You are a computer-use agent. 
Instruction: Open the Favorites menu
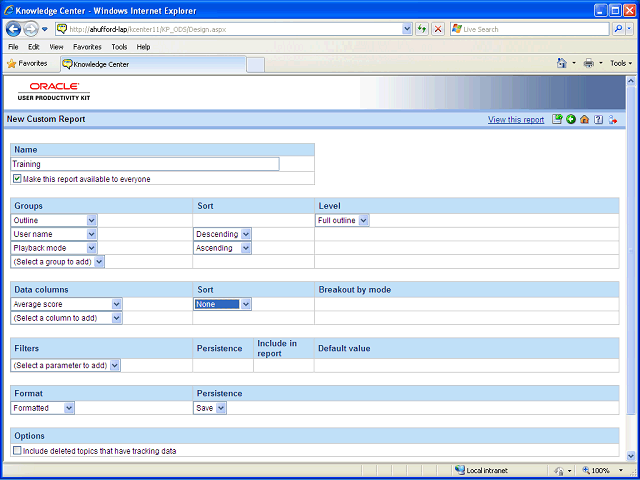tap(87, 47)
